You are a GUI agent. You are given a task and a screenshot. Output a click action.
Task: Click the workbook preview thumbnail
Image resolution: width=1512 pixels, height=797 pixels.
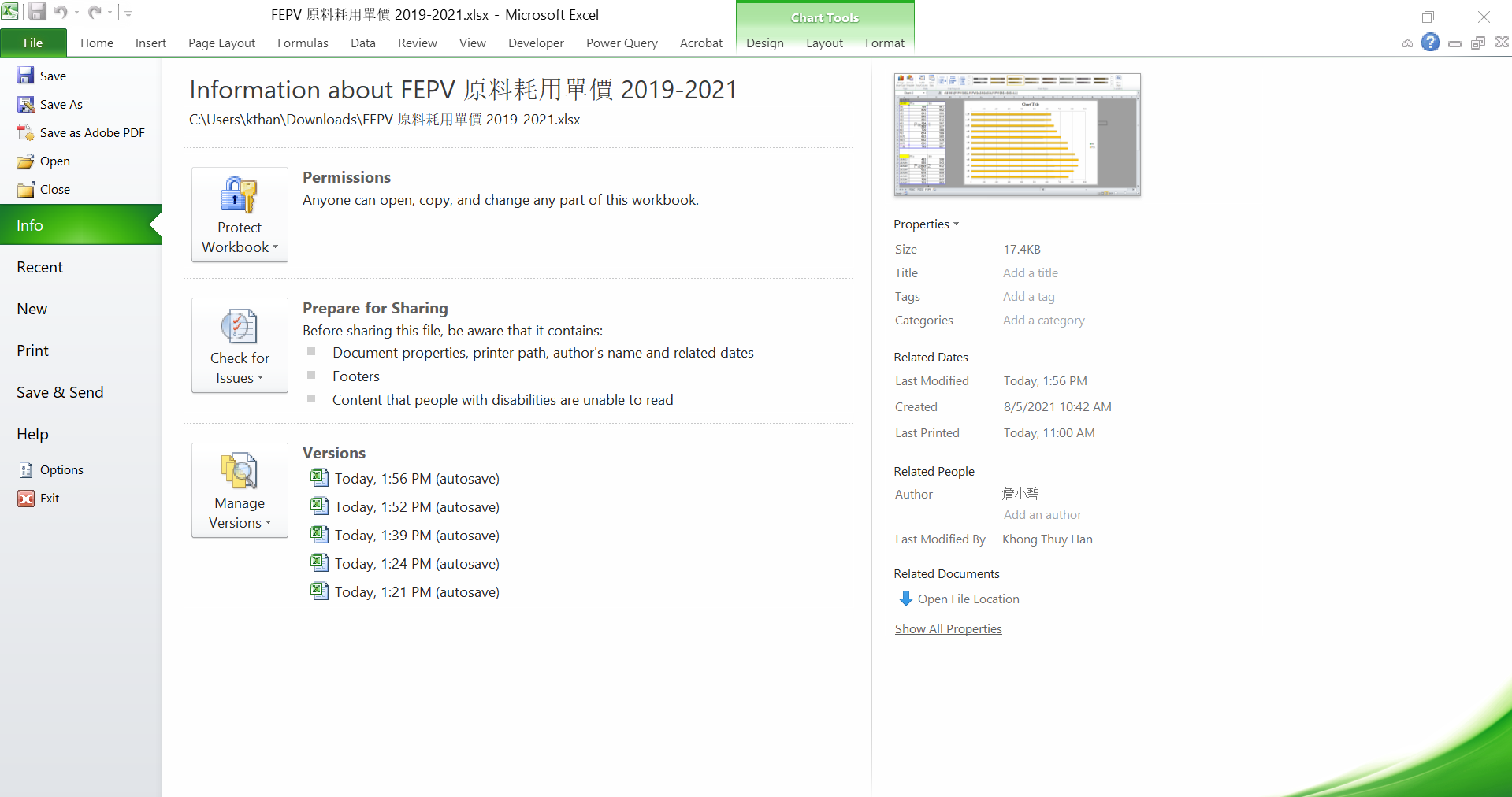pos(1017,134)
